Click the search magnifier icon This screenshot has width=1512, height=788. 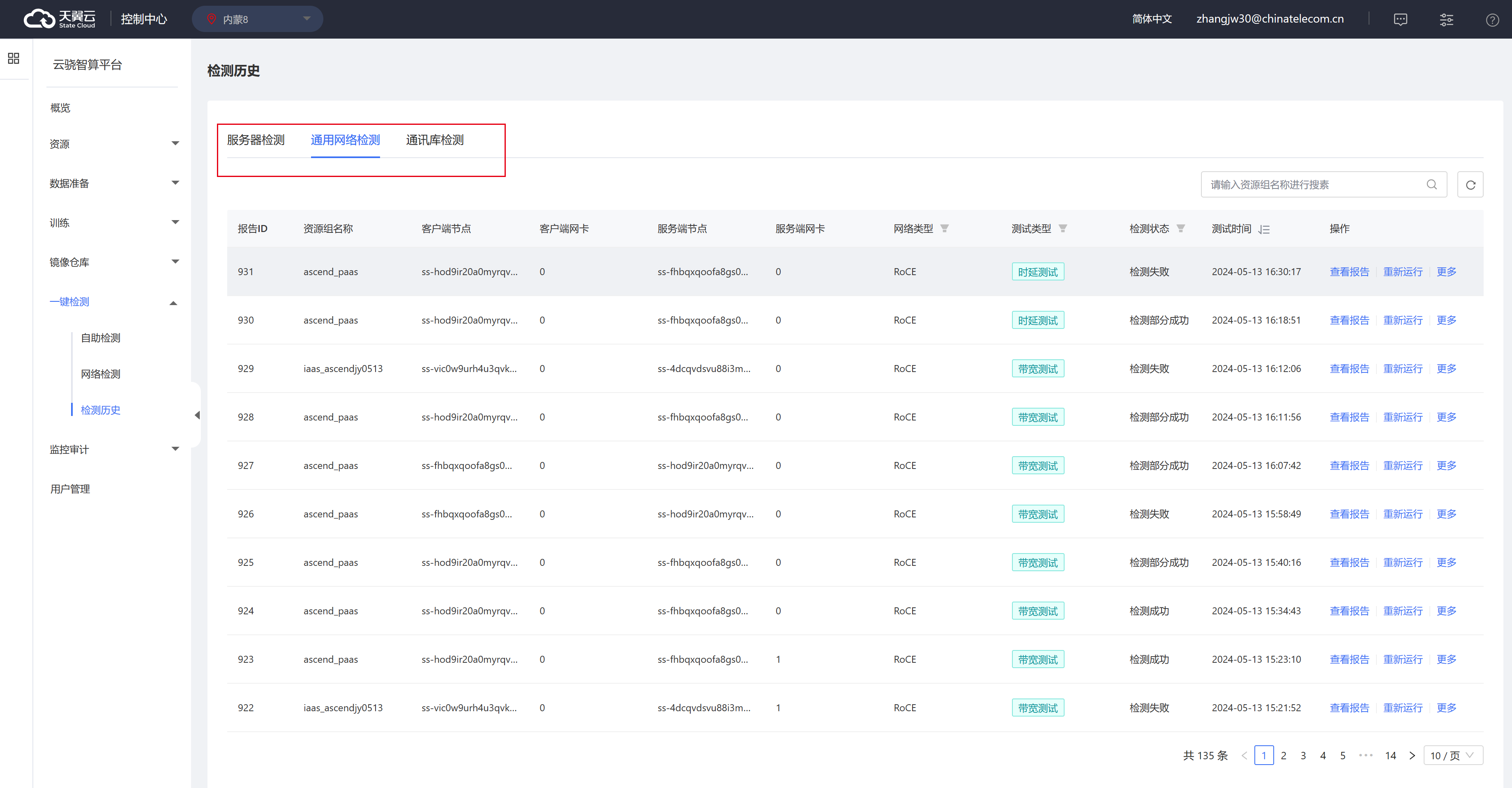tap(1431, 184)
